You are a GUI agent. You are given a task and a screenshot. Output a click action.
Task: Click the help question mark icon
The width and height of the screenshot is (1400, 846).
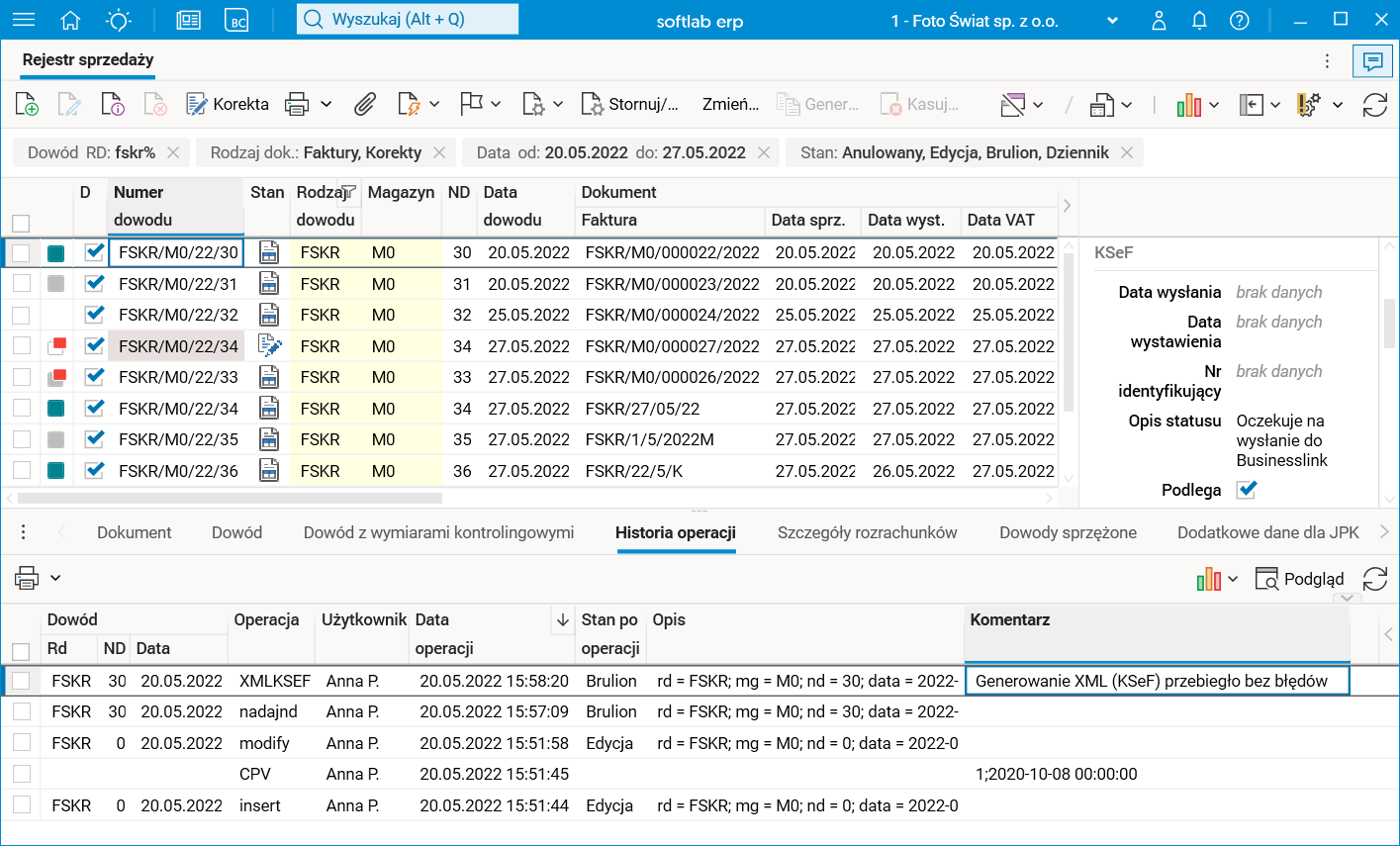1239,20
